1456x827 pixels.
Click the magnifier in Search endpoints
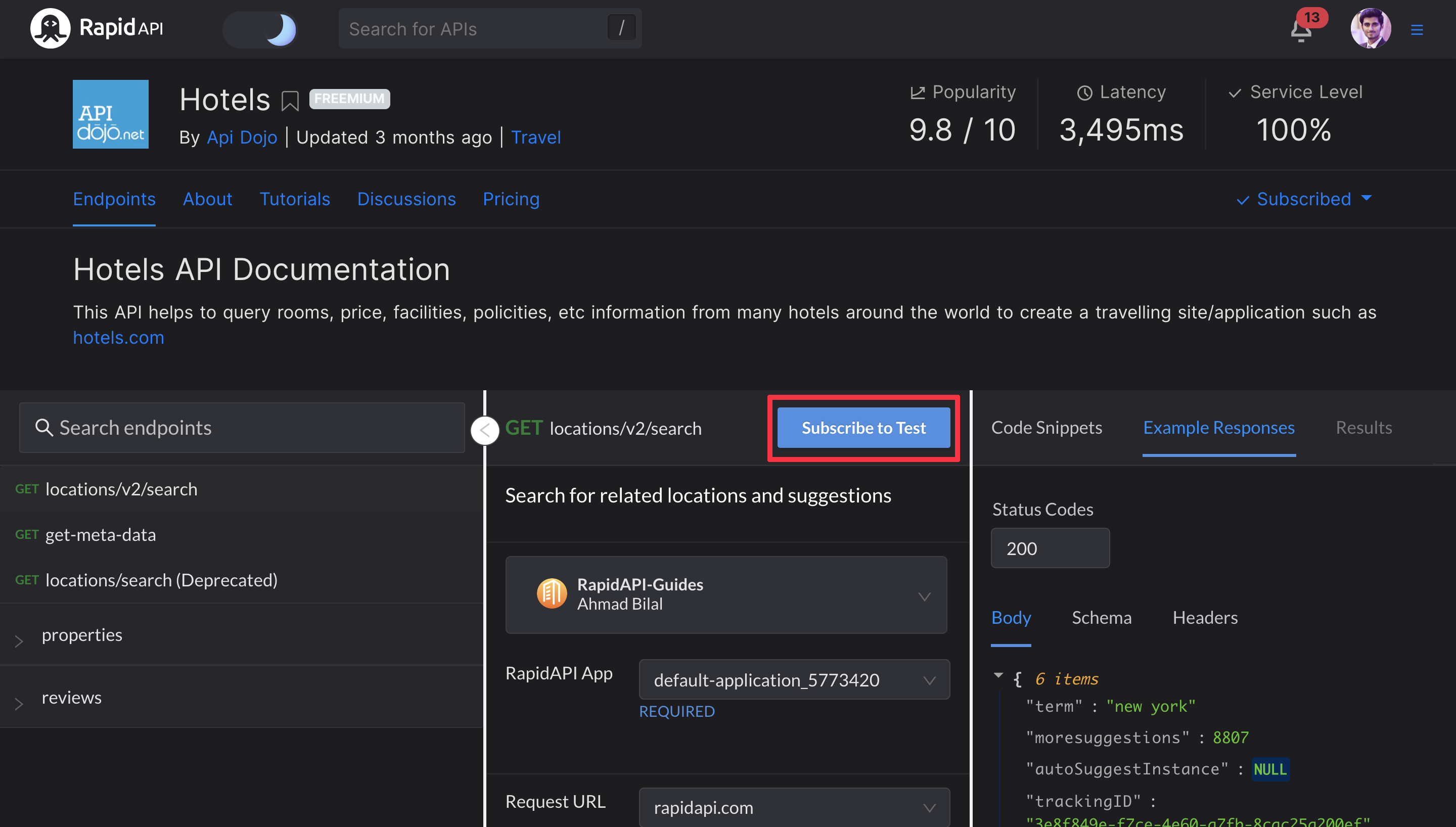coord(43,428)
